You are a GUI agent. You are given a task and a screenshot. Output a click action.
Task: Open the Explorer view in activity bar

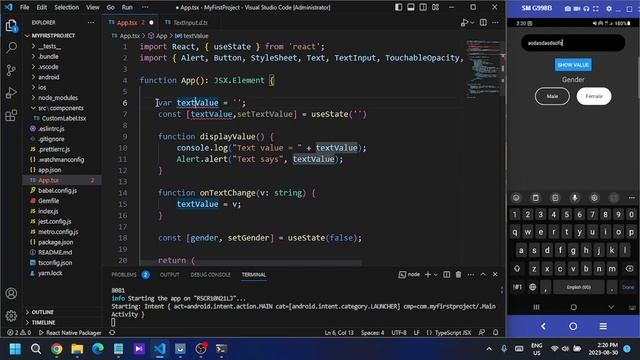11,26
